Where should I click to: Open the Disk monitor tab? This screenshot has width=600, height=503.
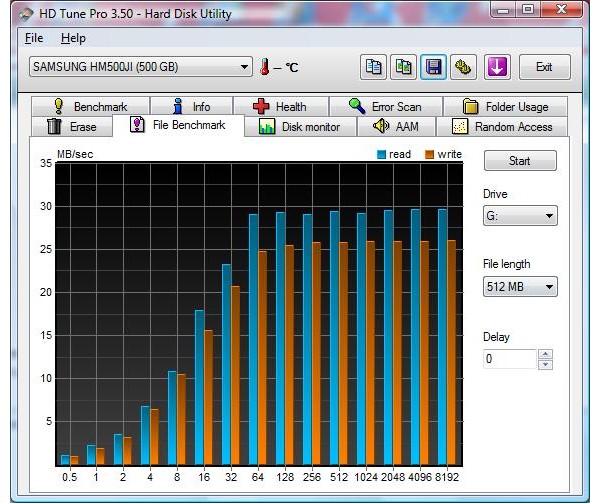300,127
